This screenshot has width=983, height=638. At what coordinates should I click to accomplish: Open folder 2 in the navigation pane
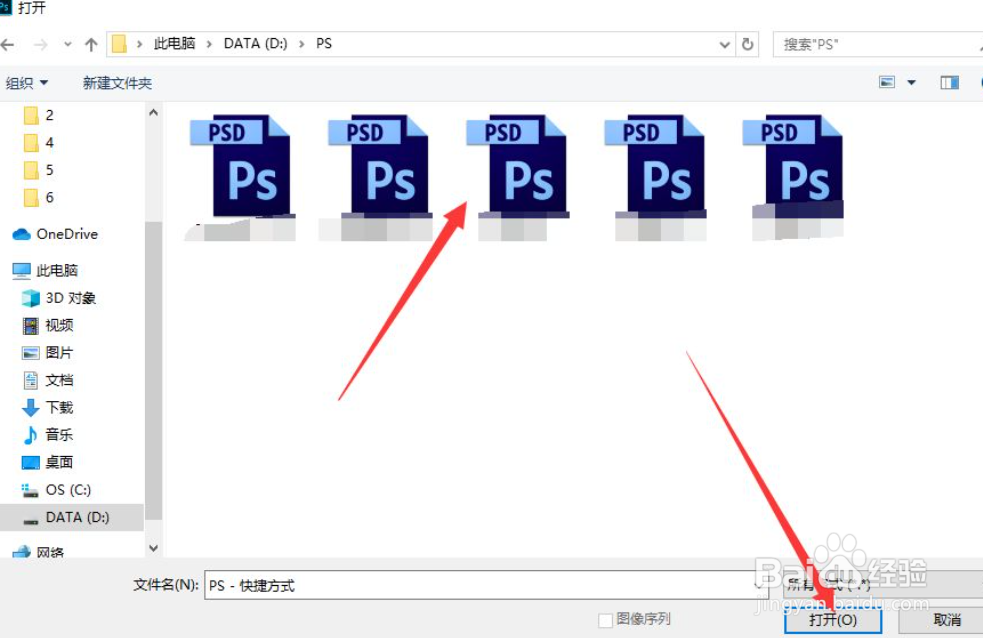[x=39, y=115]
